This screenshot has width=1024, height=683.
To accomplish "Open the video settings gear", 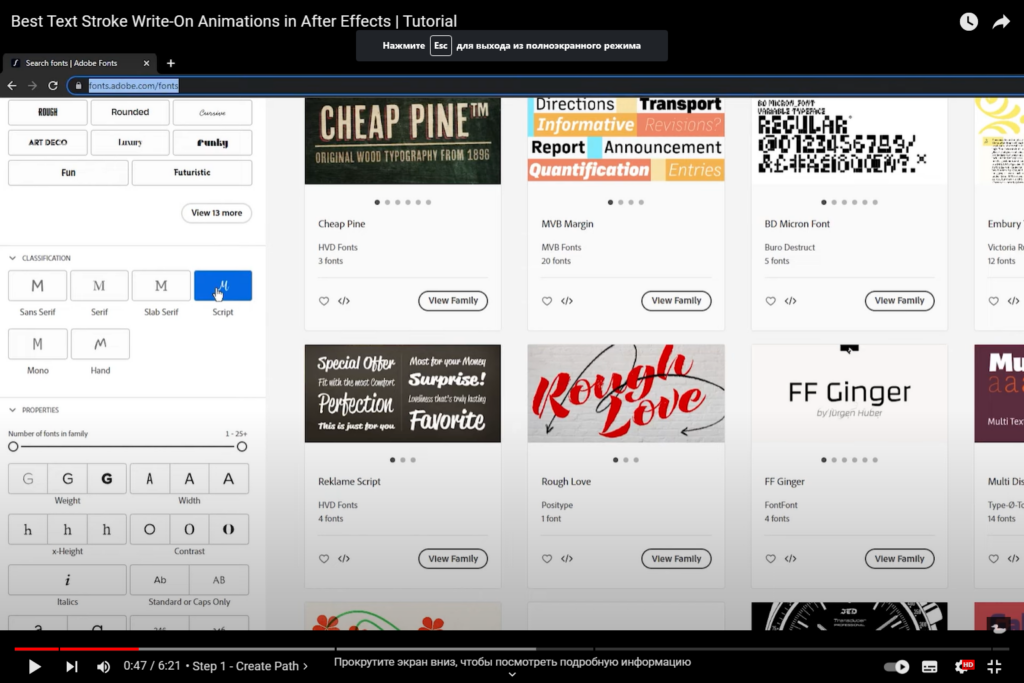I will pos(963,666).
